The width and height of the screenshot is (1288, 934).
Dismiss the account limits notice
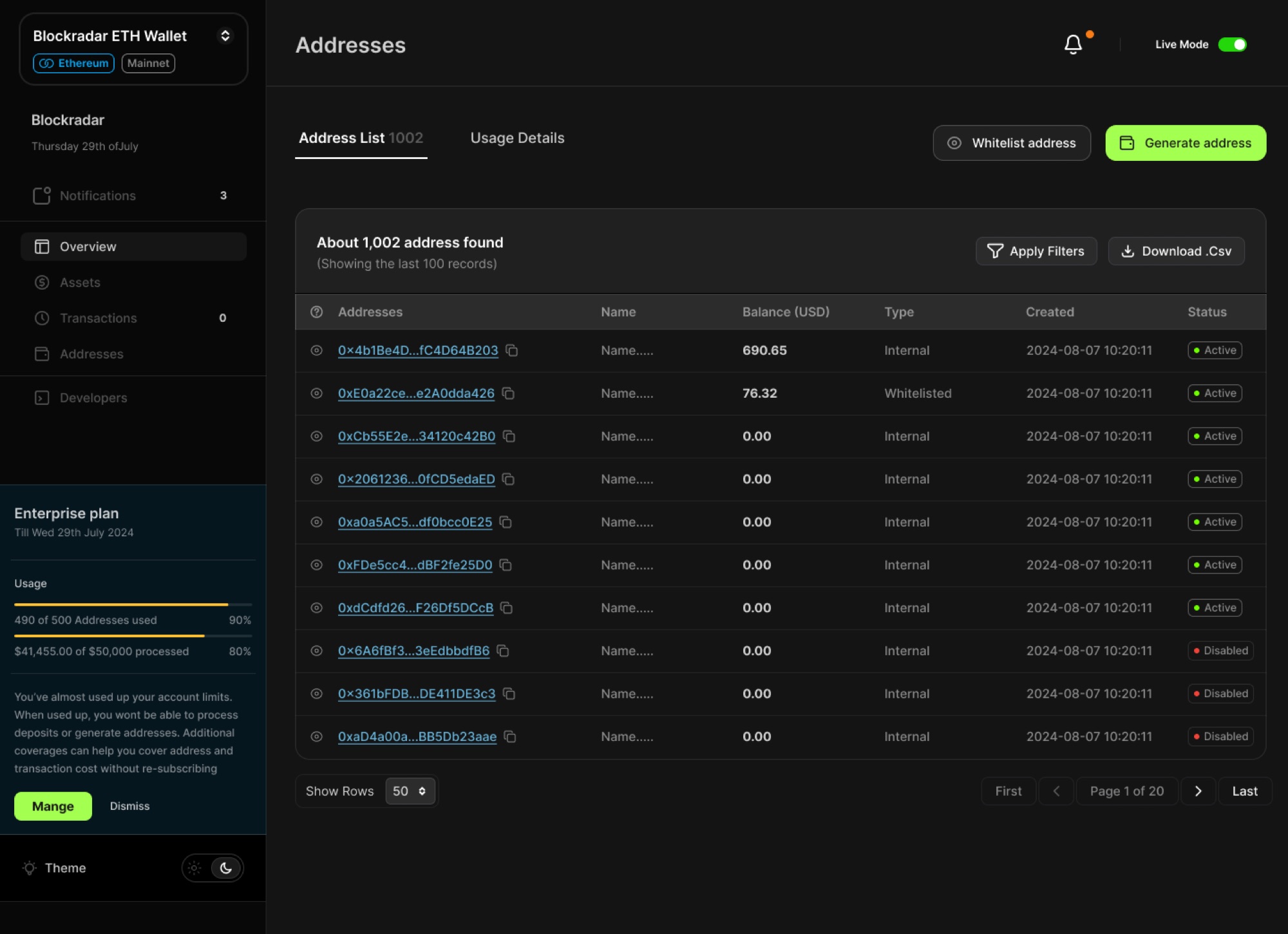(129, 806)
